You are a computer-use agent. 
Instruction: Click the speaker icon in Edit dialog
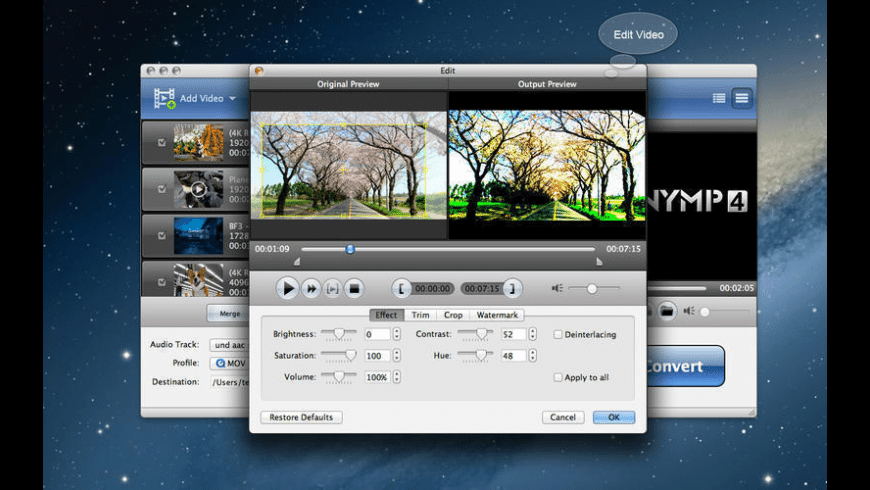(557, 288)
